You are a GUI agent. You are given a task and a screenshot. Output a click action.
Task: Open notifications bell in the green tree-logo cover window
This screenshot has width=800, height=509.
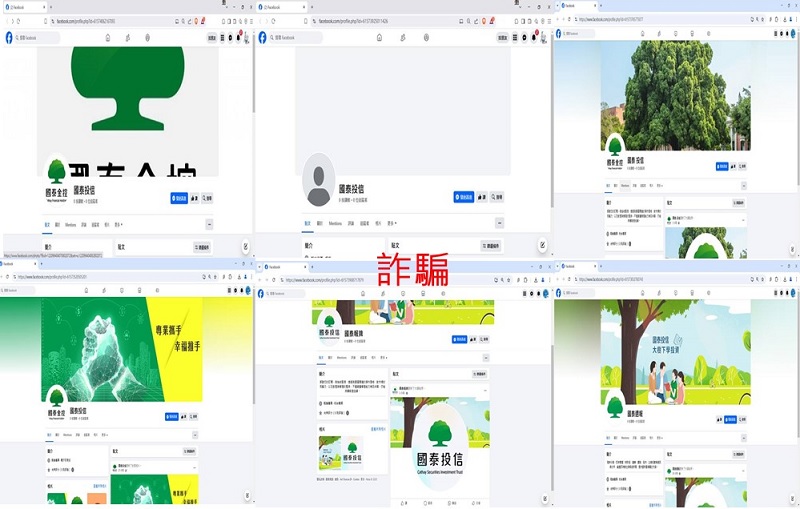[x=239, y=38]
